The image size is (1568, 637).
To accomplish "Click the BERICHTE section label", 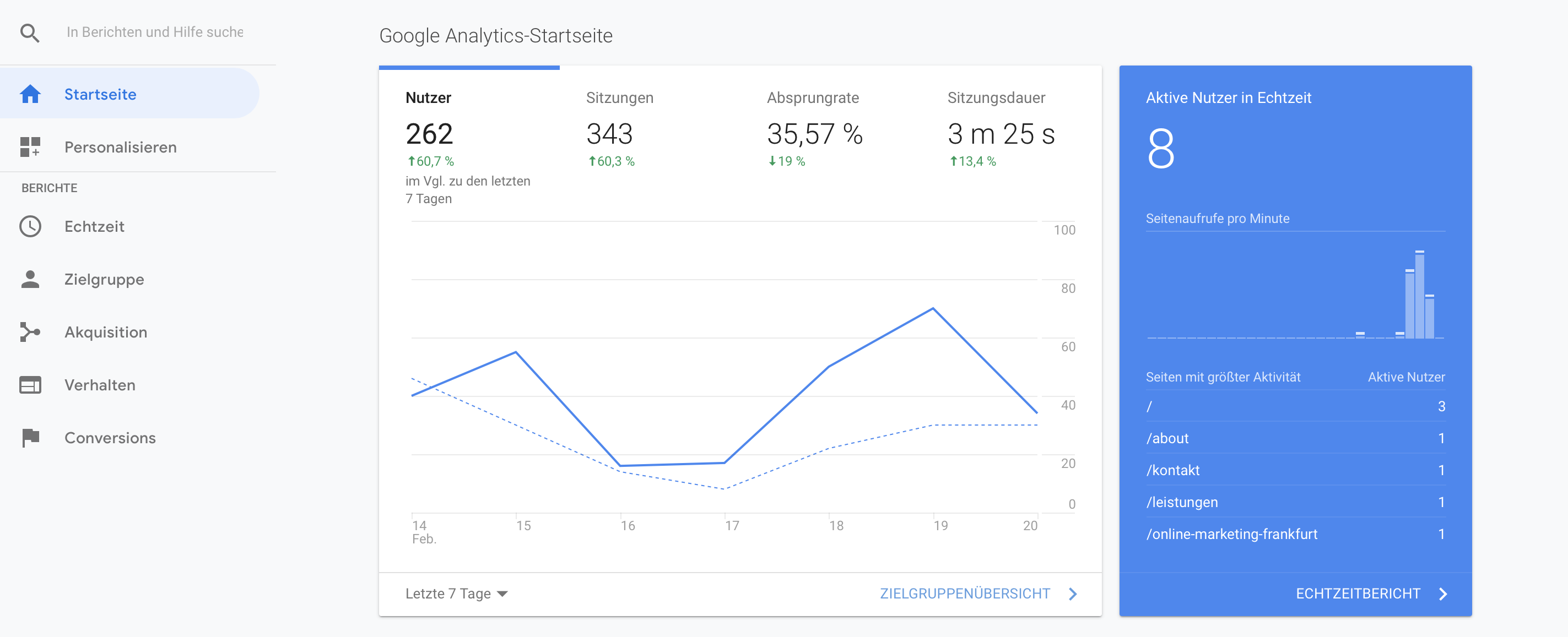I will (49, 188).
